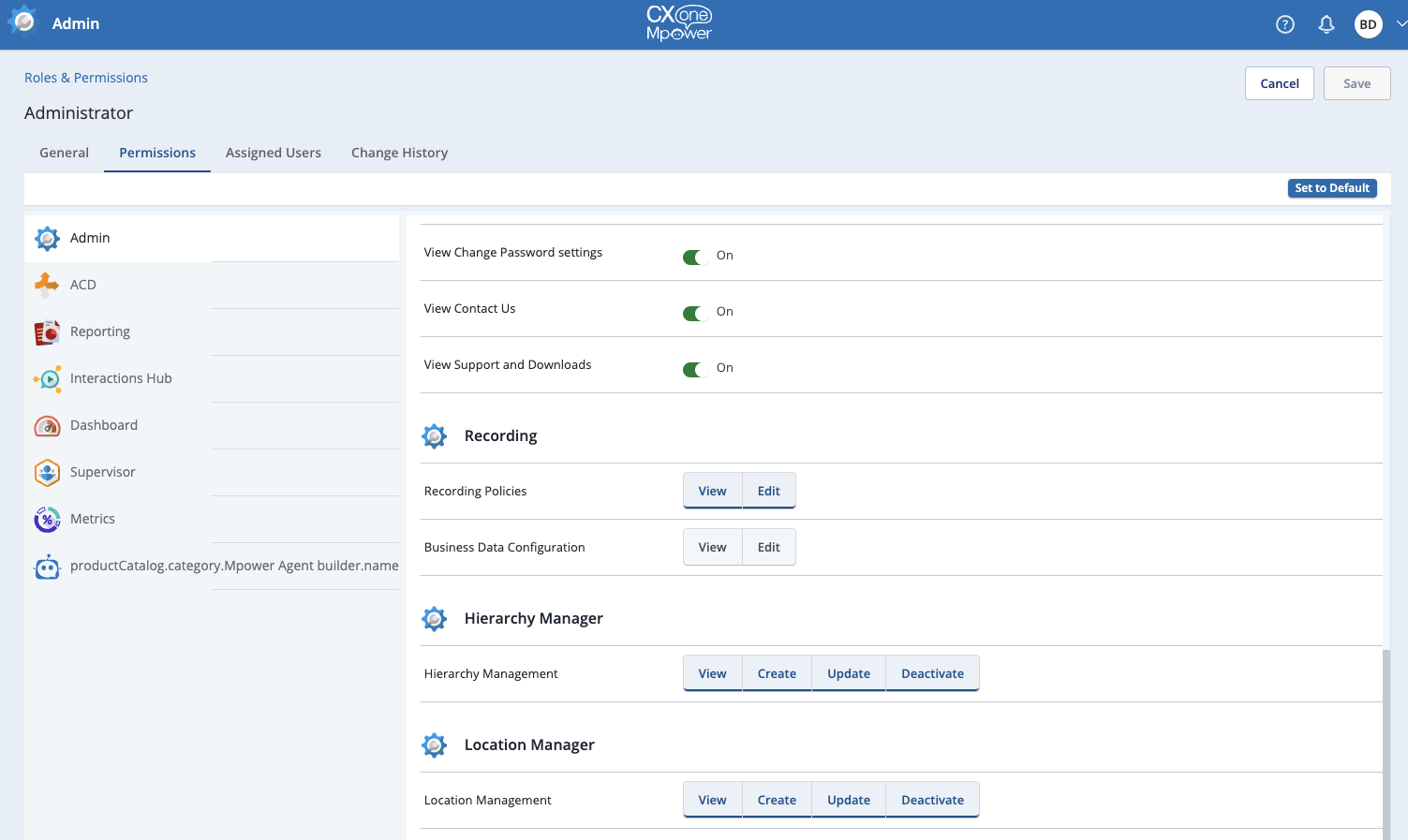Image resolution: width=1408 pixels, height=840 pixels.
Task: Toggle Deactivate permission for Hierarchy Management
Action: pyautogui.click(x=932, y=673)
